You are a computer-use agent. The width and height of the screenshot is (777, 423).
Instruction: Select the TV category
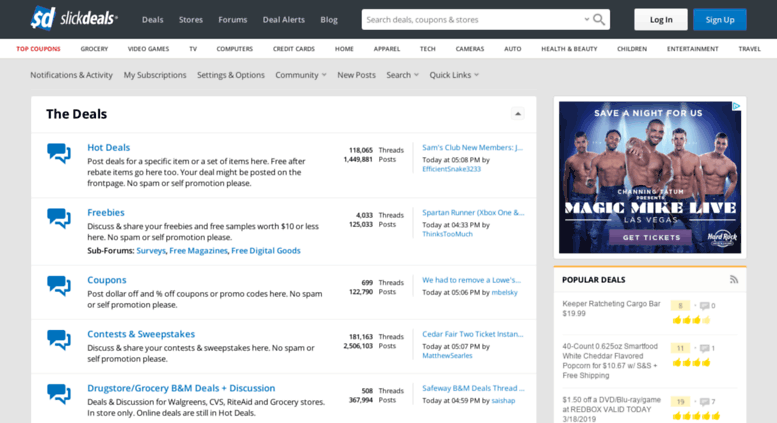[x=193, y=49]
